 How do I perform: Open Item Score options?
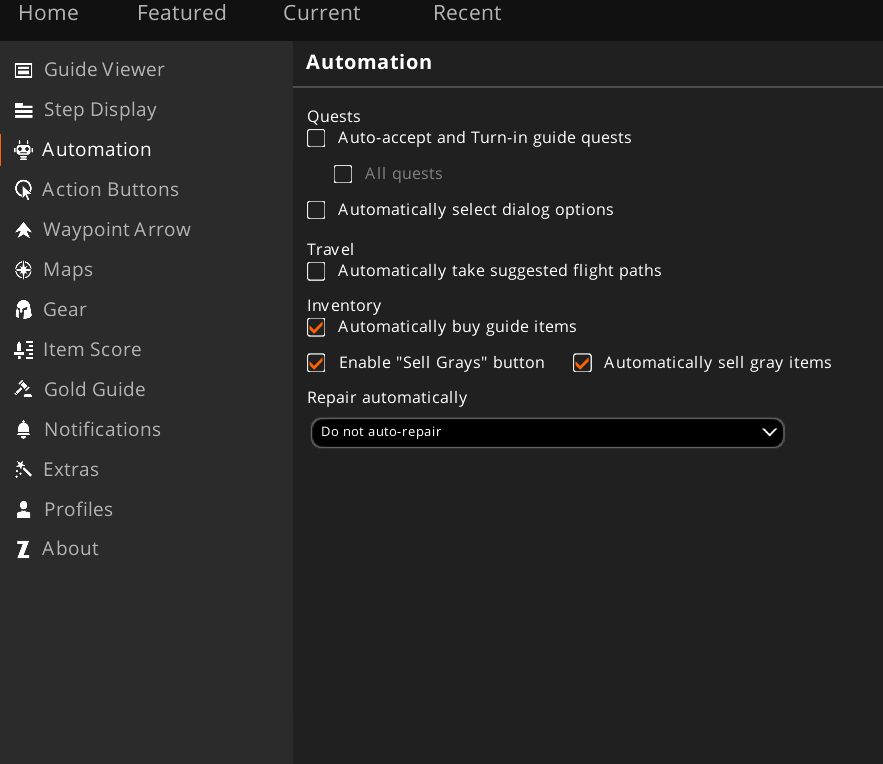tap(92, 350)
